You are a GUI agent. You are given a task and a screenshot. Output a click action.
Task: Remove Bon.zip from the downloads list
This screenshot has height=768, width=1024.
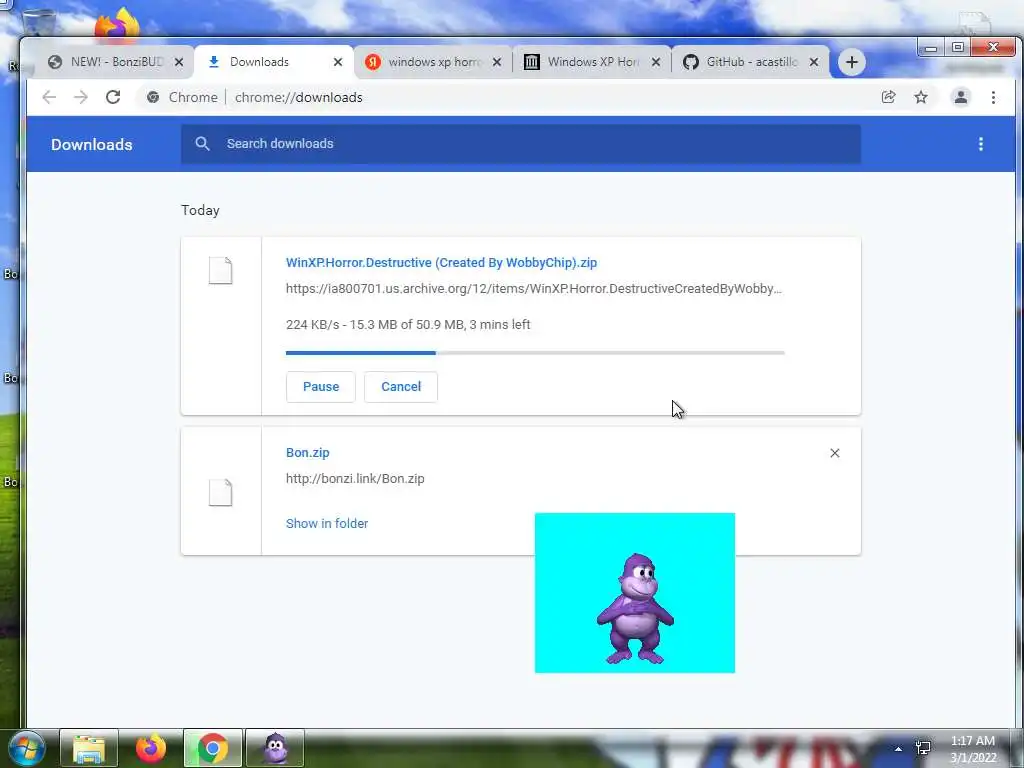(835, 453)
